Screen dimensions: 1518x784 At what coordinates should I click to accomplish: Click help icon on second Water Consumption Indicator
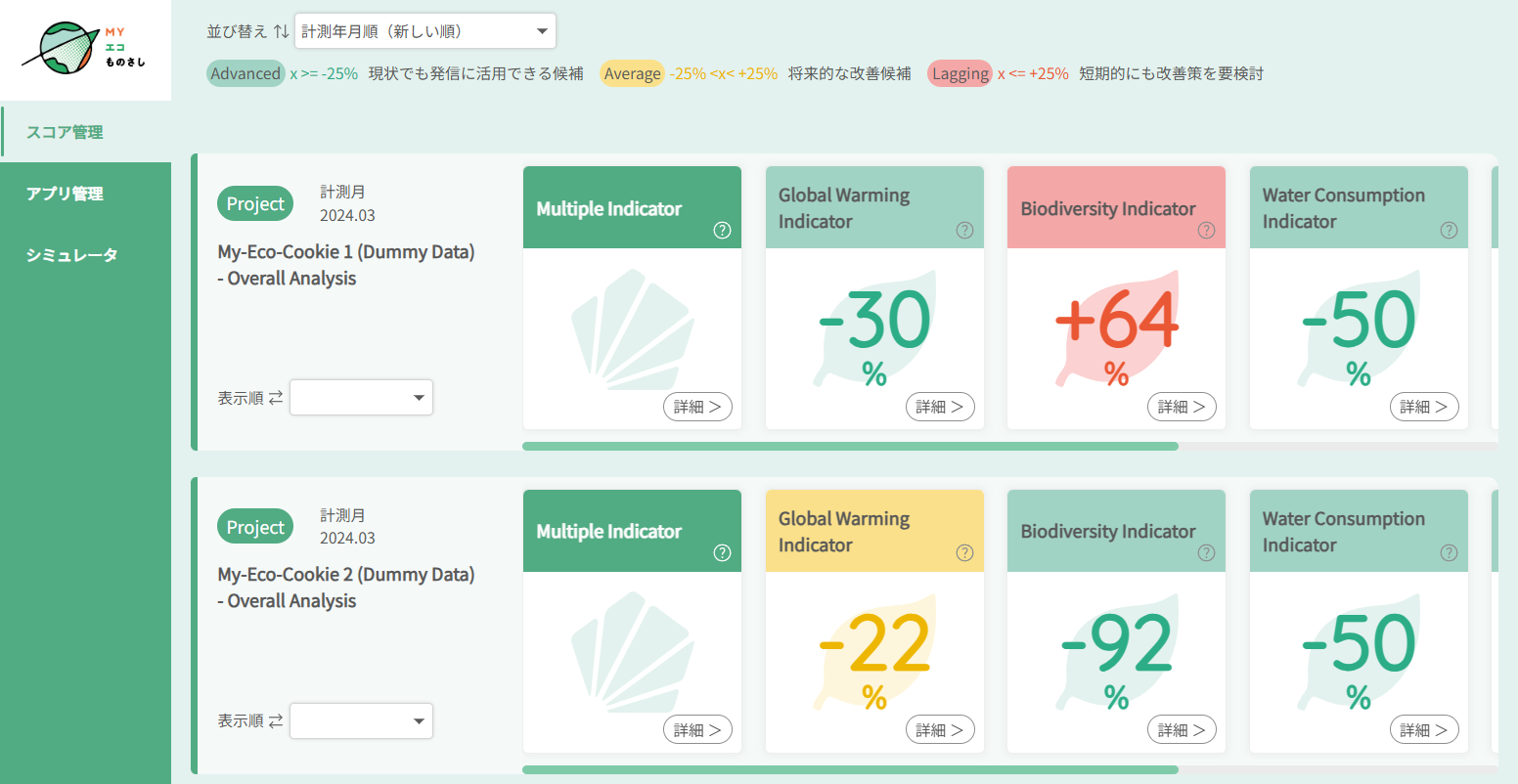click(x=1449, y=553)
